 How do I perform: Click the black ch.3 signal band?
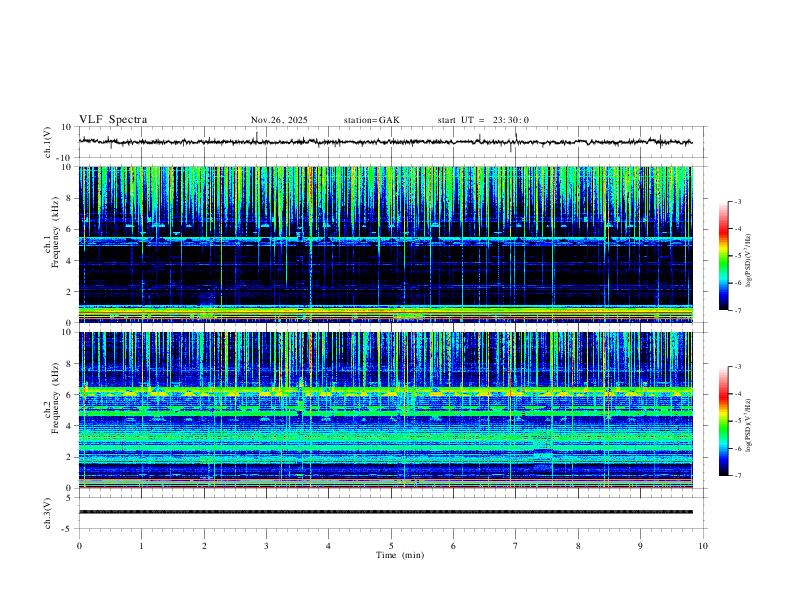click(385, 512)
